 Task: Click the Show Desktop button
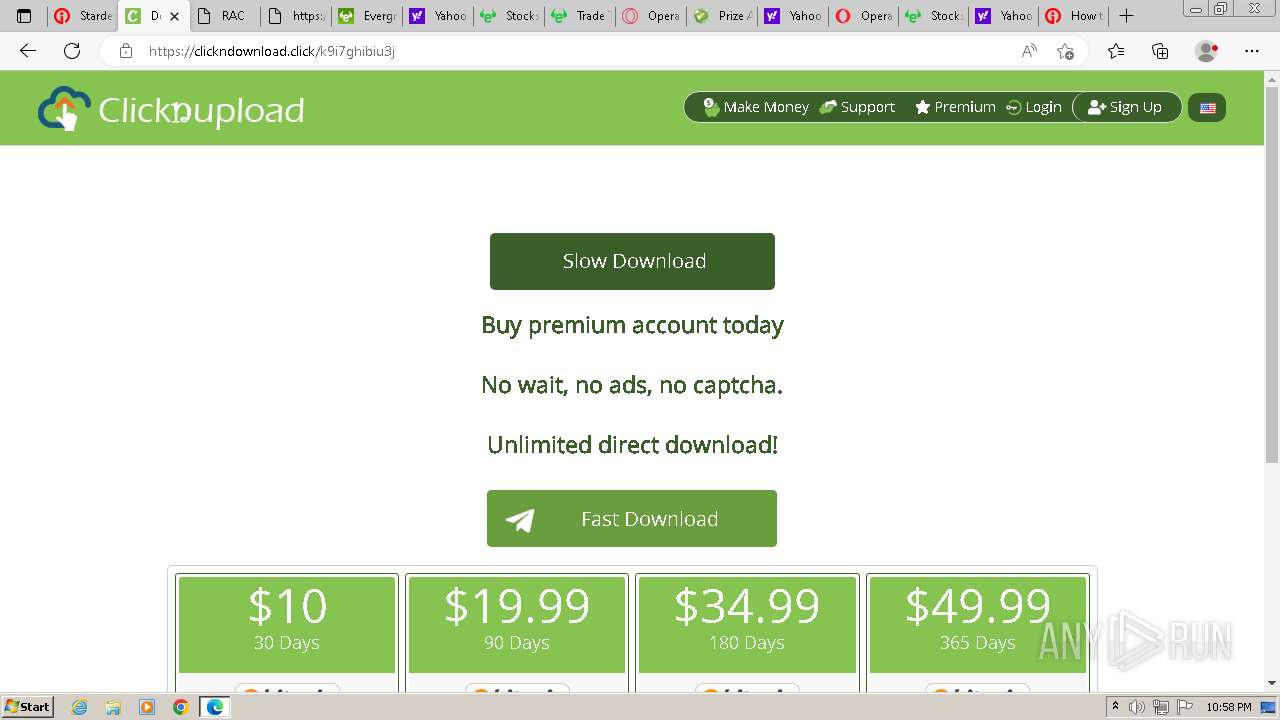coord(1269,707)
